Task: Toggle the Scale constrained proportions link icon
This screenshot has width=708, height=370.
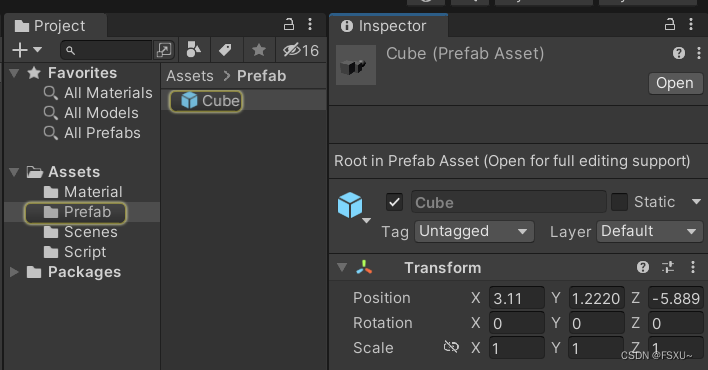Action: point(451,347)
